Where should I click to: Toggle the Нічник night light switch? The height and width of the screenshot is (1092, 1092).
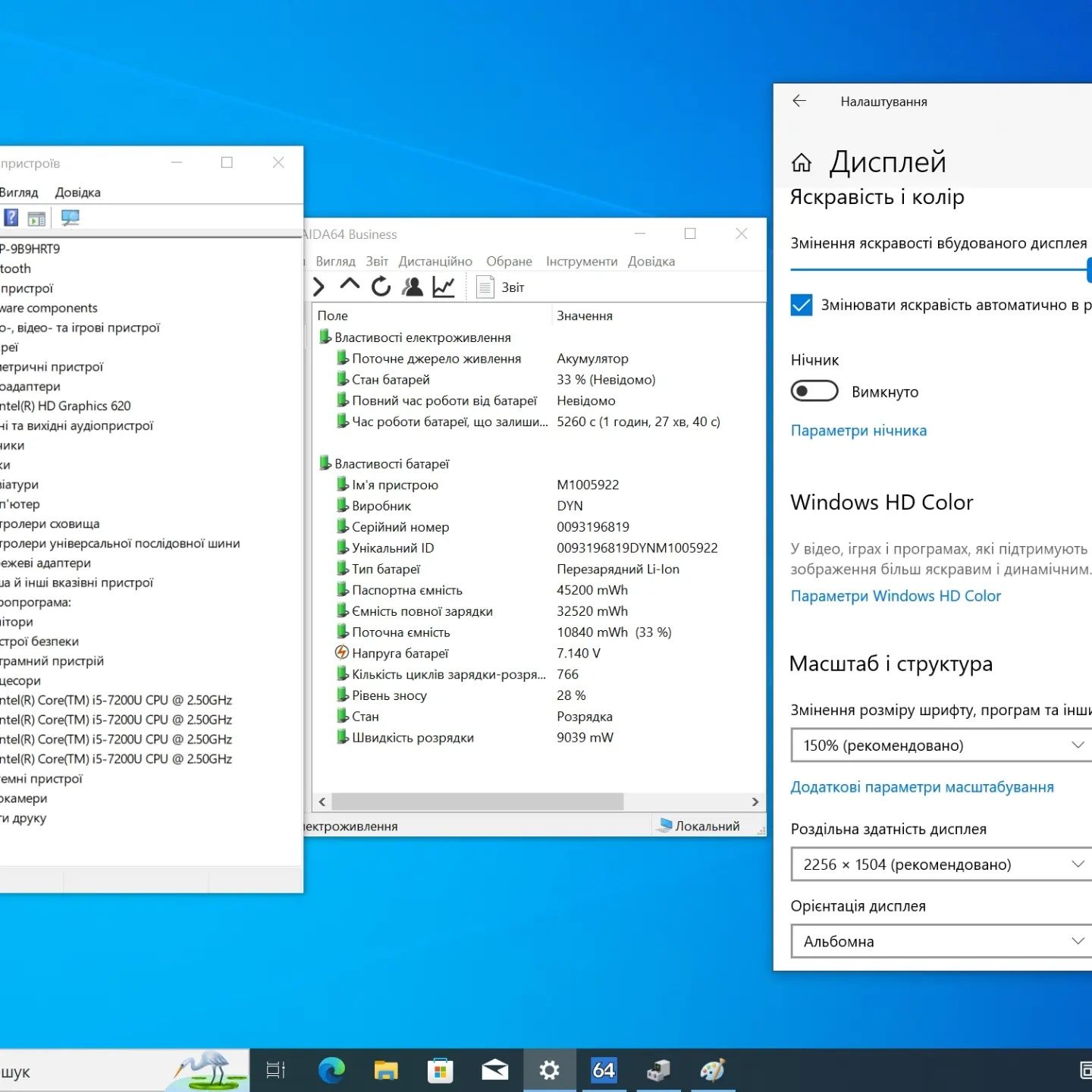click(x=814, y=391)
